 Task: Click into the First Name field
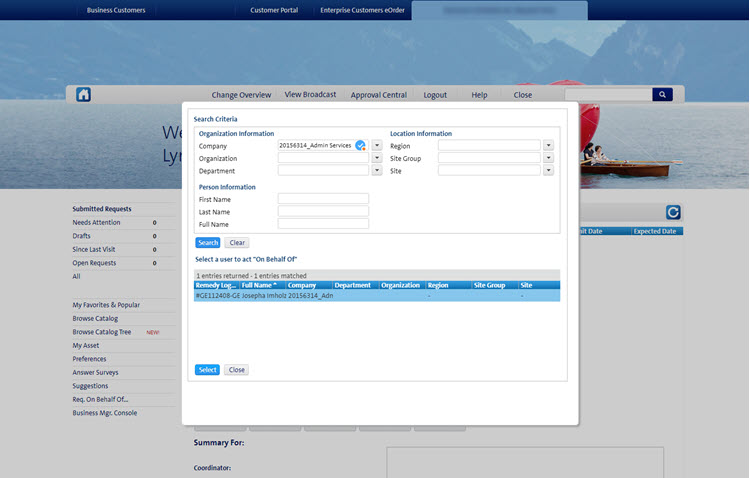click(x=323, y=199)
